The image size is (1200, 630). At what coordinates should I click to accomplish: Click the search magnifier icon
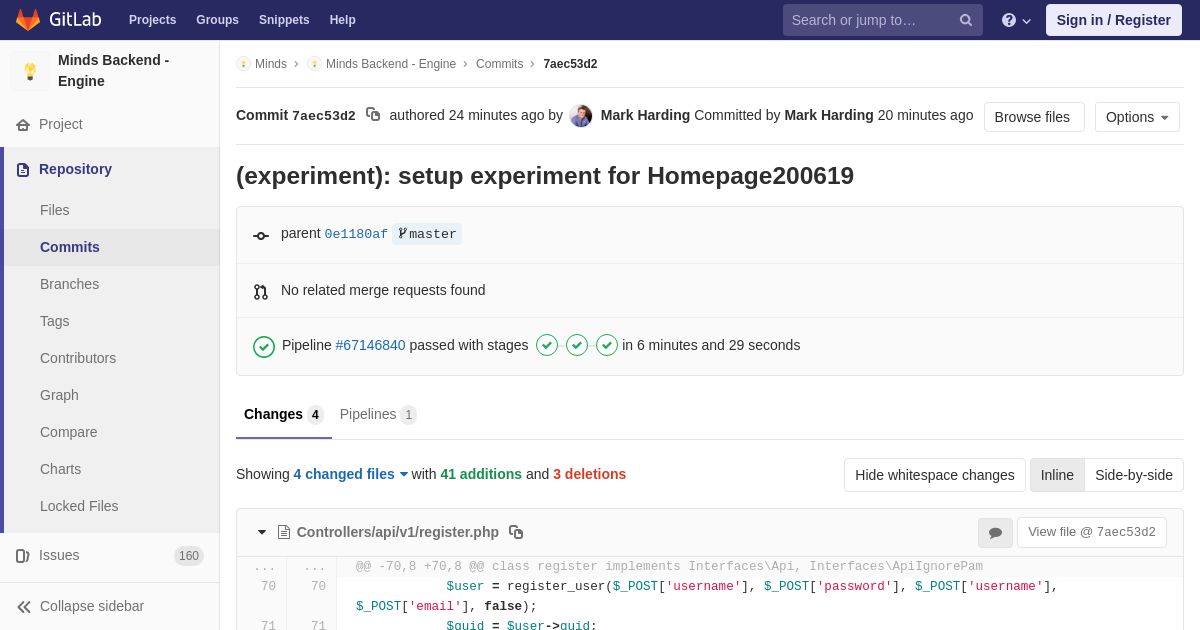pos(965,20)
